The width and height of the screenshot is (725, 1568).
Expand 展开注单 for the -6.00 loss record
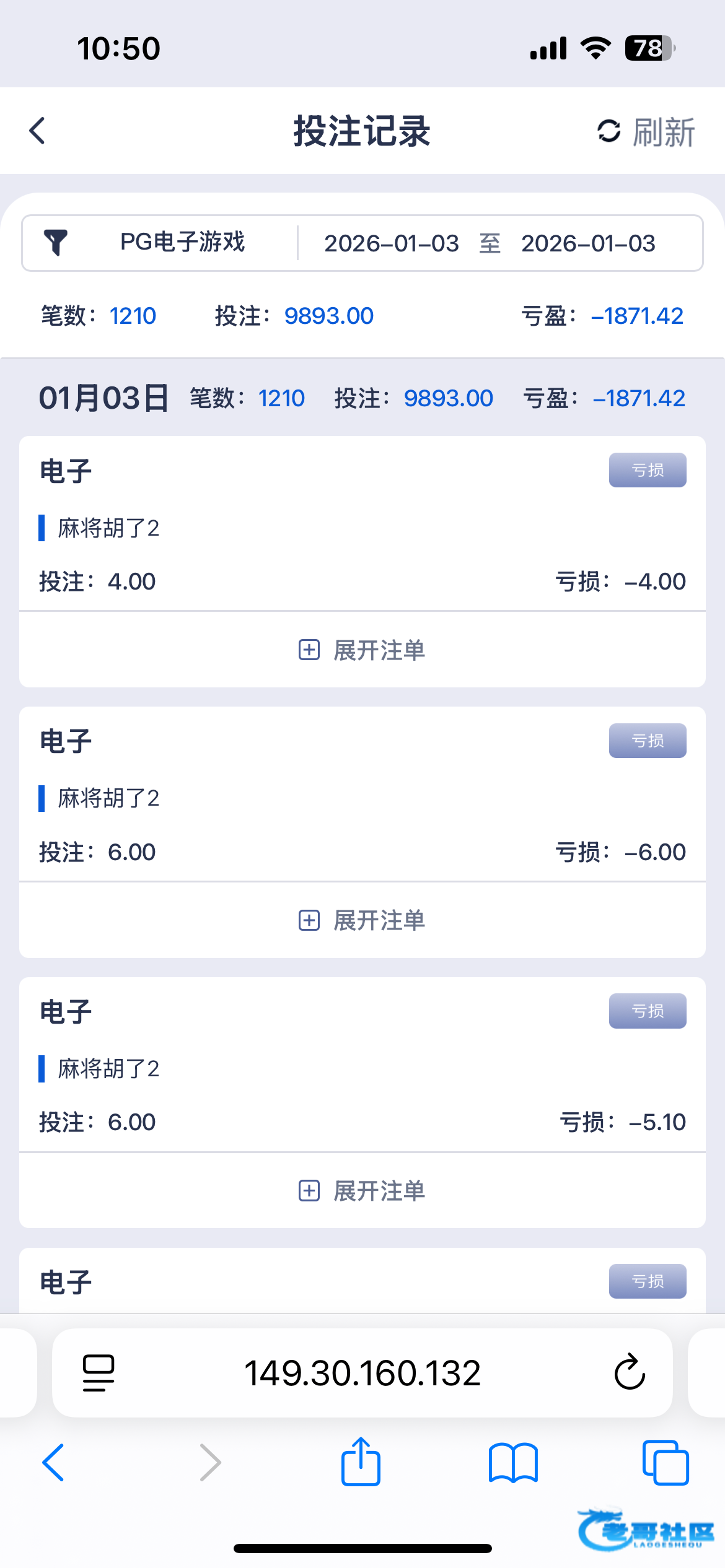tap(362, 920)
